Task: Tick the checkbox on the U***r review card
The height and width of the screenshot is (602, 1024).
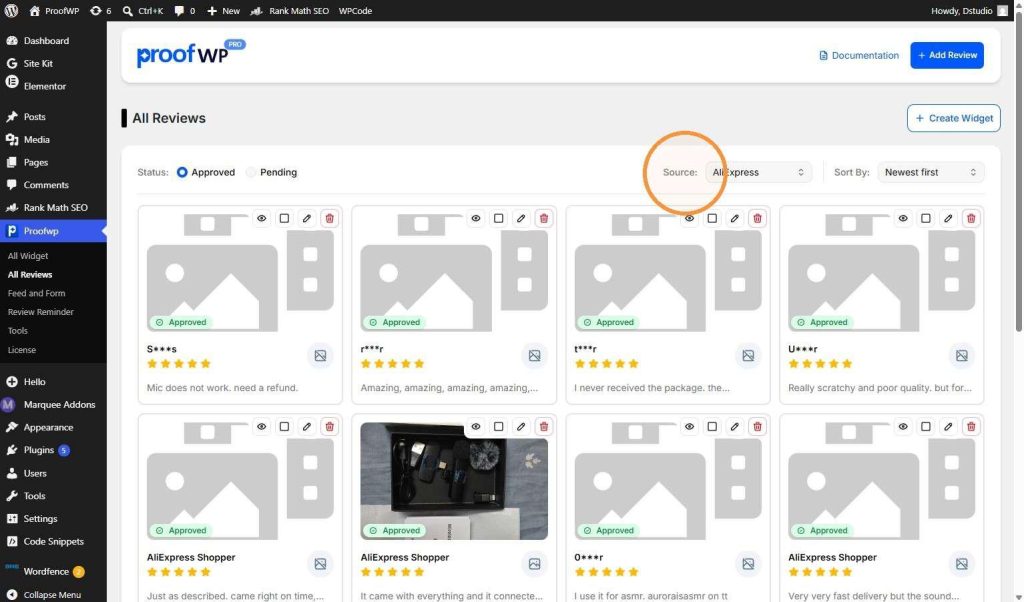Action: [925, 218]
